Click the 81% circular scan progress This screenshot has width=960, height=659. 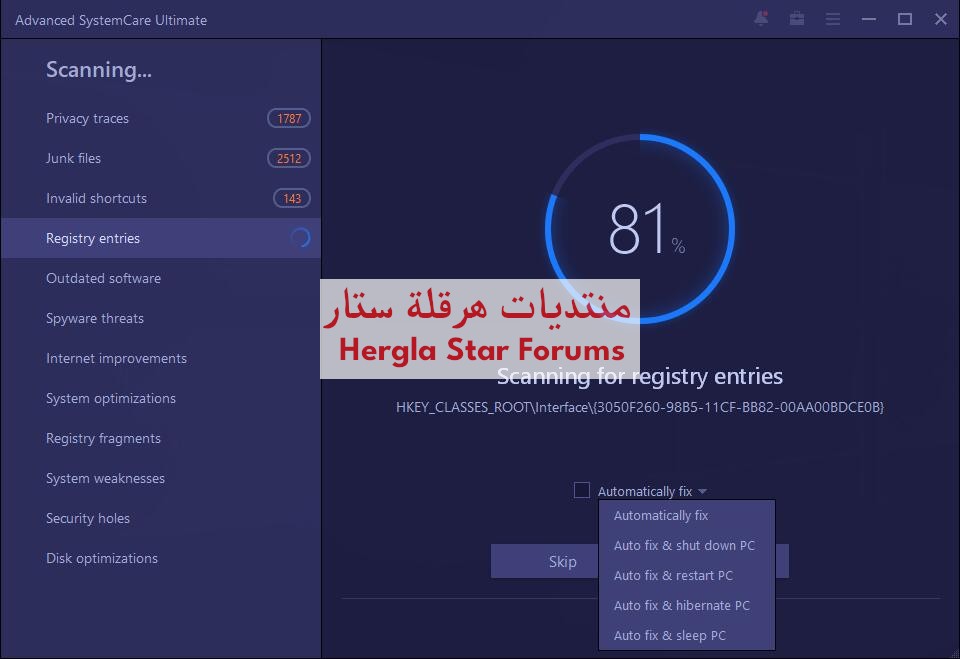(x=640, y=228)
